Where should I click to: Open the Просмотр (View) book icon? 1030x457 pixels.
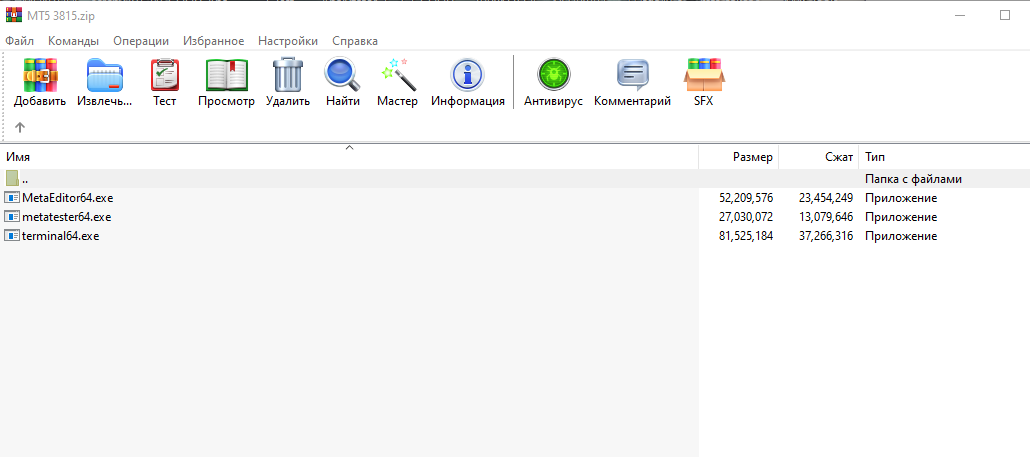[227, 75]
